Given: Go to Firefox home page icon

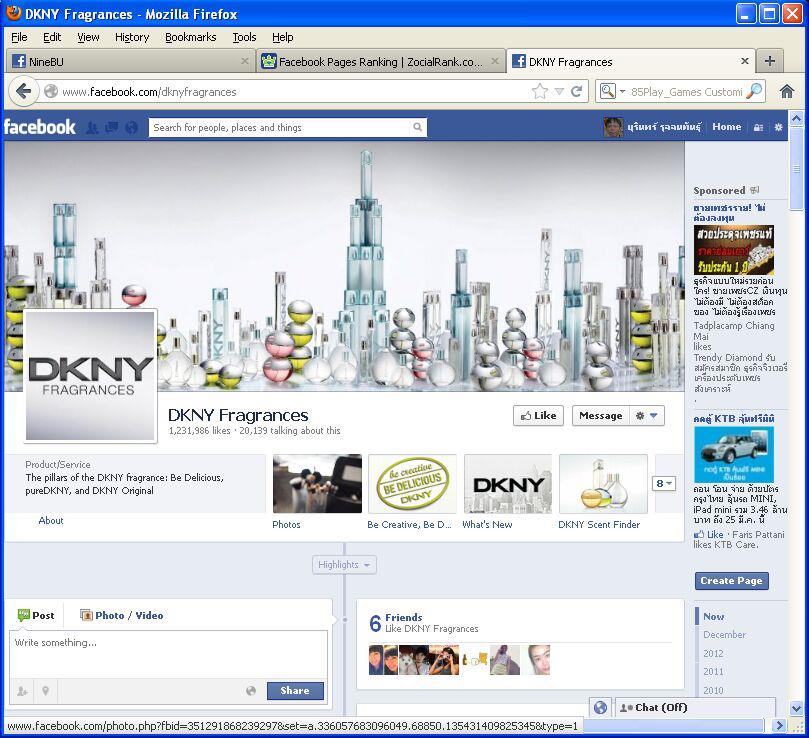Looking at the screenshot, I should pos(787,91).
